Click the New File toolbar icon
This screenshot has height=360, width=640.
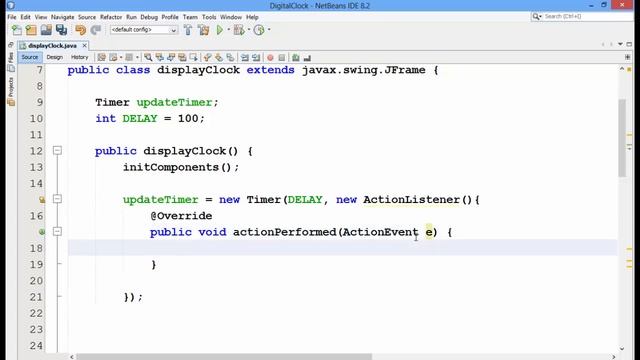(x=17, y=30)
